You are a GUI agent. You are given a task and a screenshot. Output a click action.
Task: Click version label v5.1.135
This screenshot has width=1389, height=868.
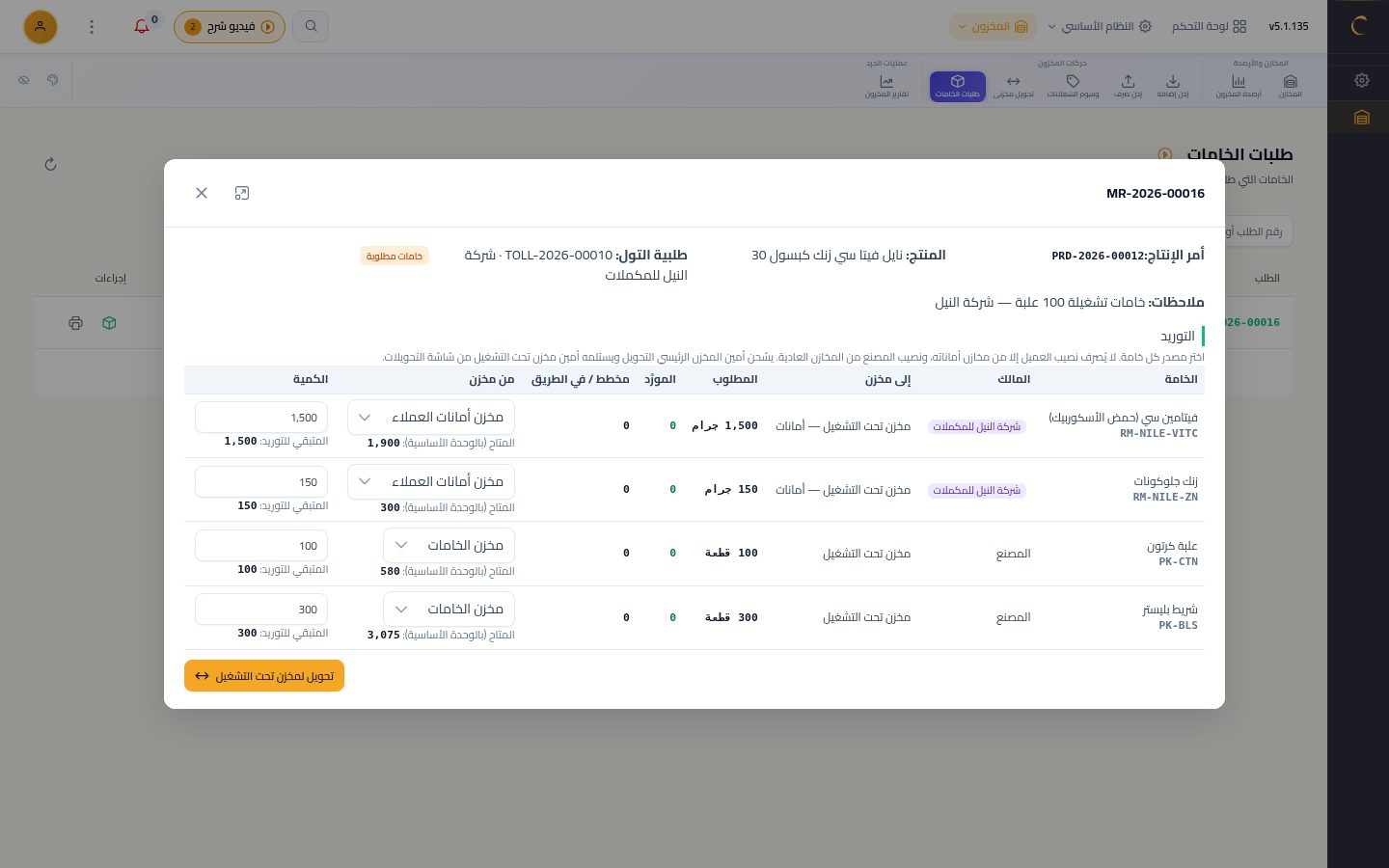[x=1289, y=26]
